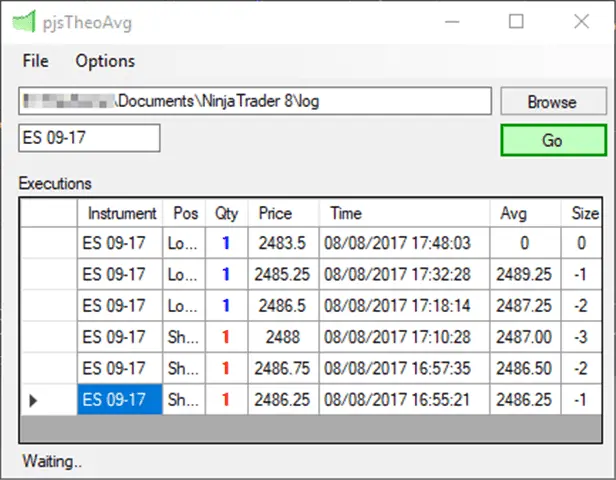
Task: Click the Time column header
Action: pos(405,213)
